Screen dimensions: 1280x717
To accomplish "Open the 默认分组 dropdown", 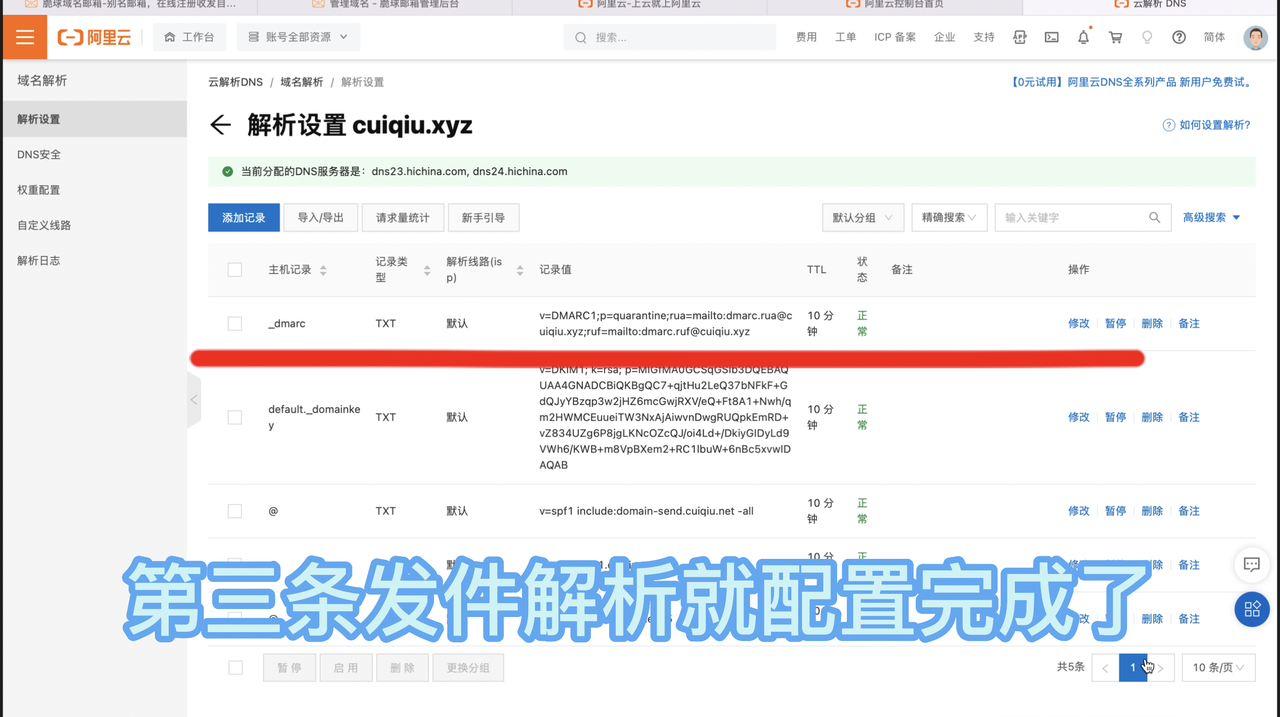I will pos(863,218).
